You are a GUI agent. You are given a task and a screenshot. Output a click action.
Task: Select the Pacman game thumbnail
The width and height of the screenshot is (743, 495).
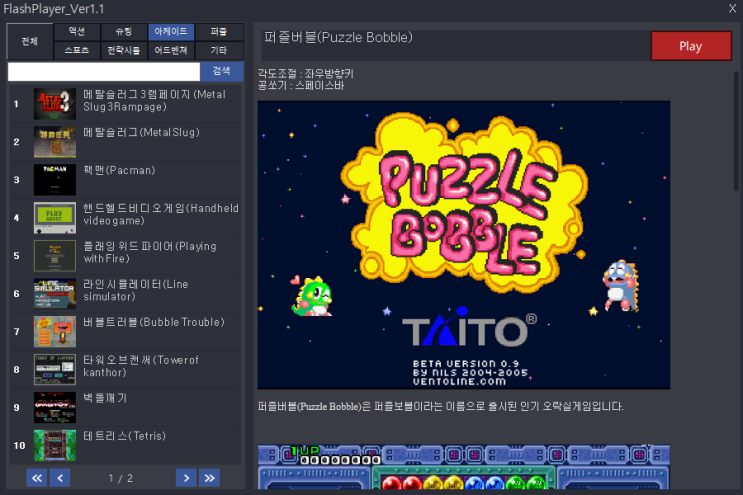[x=55, y=180]
